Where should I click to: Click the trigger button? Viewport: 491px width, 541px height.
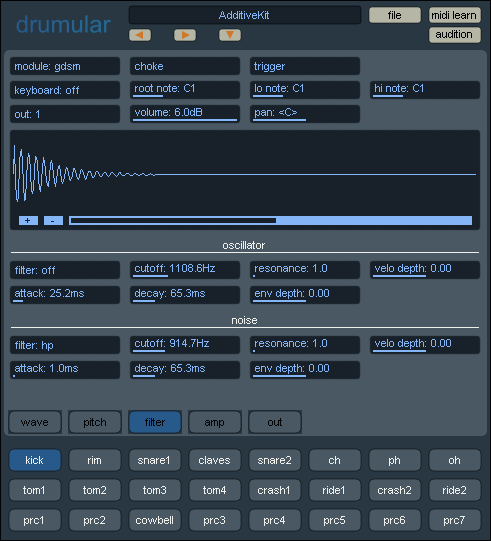pyautogui.click(x=305, y=66)
